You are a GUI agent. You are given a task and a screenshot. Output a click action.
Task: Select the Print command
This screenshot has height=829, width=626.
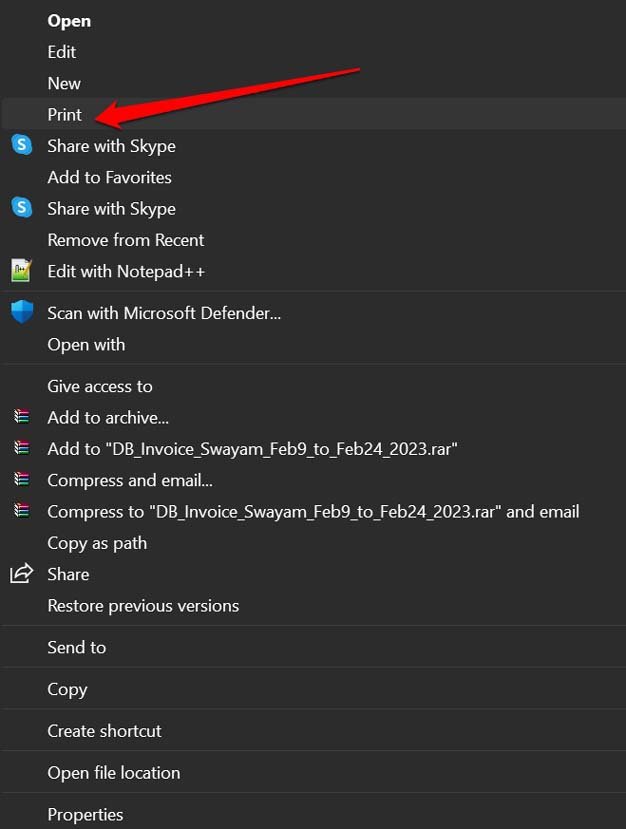click(x=64, y=114)
